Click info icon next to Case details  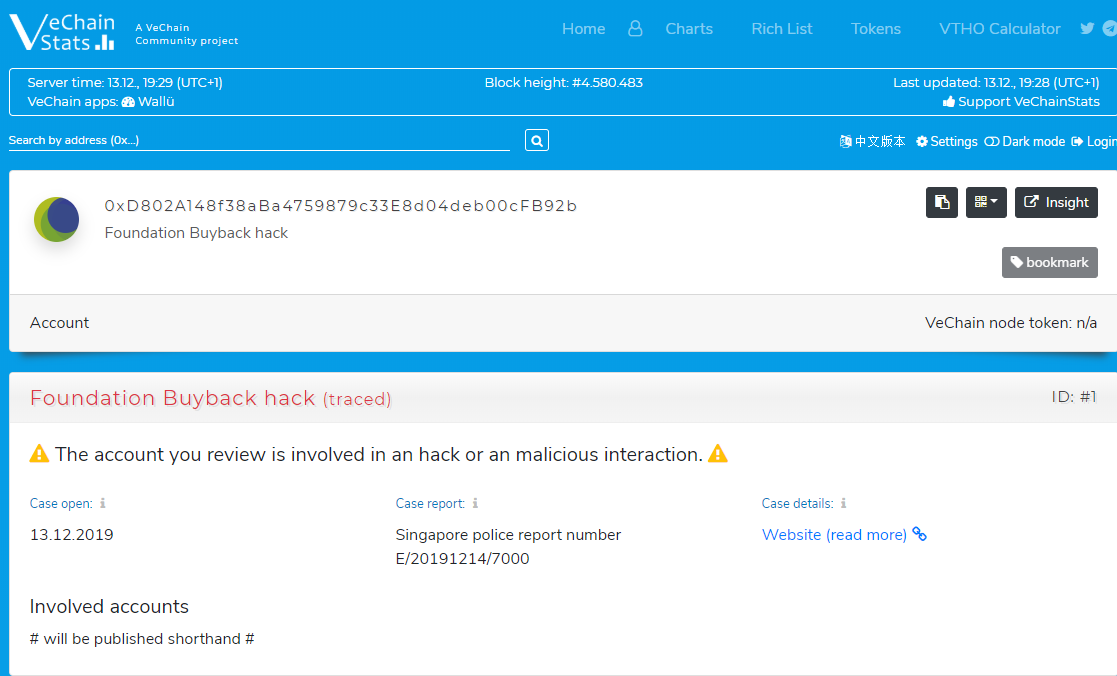[843, 504]
